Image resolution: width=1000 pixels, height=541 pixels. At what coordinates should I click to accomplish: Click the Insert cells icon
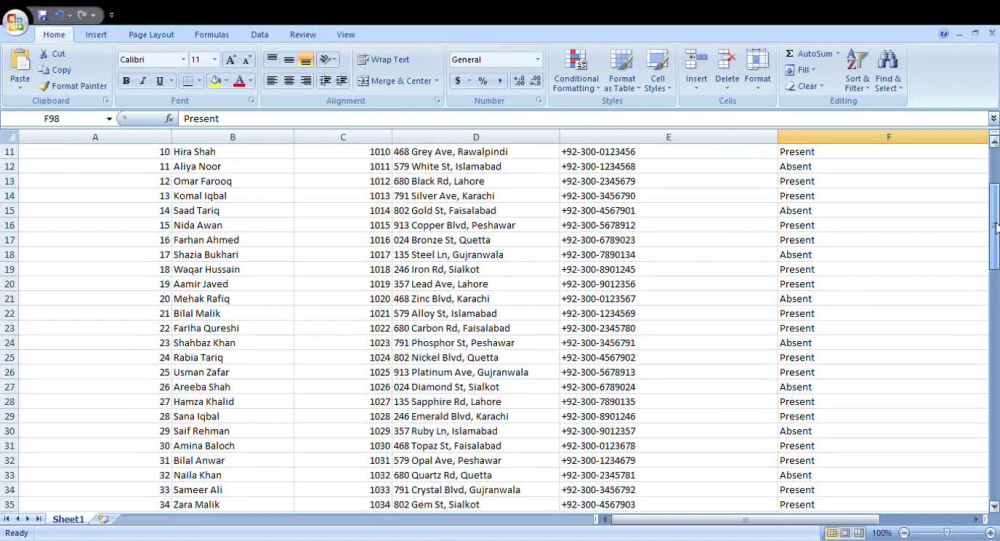(x=696, y=60)
